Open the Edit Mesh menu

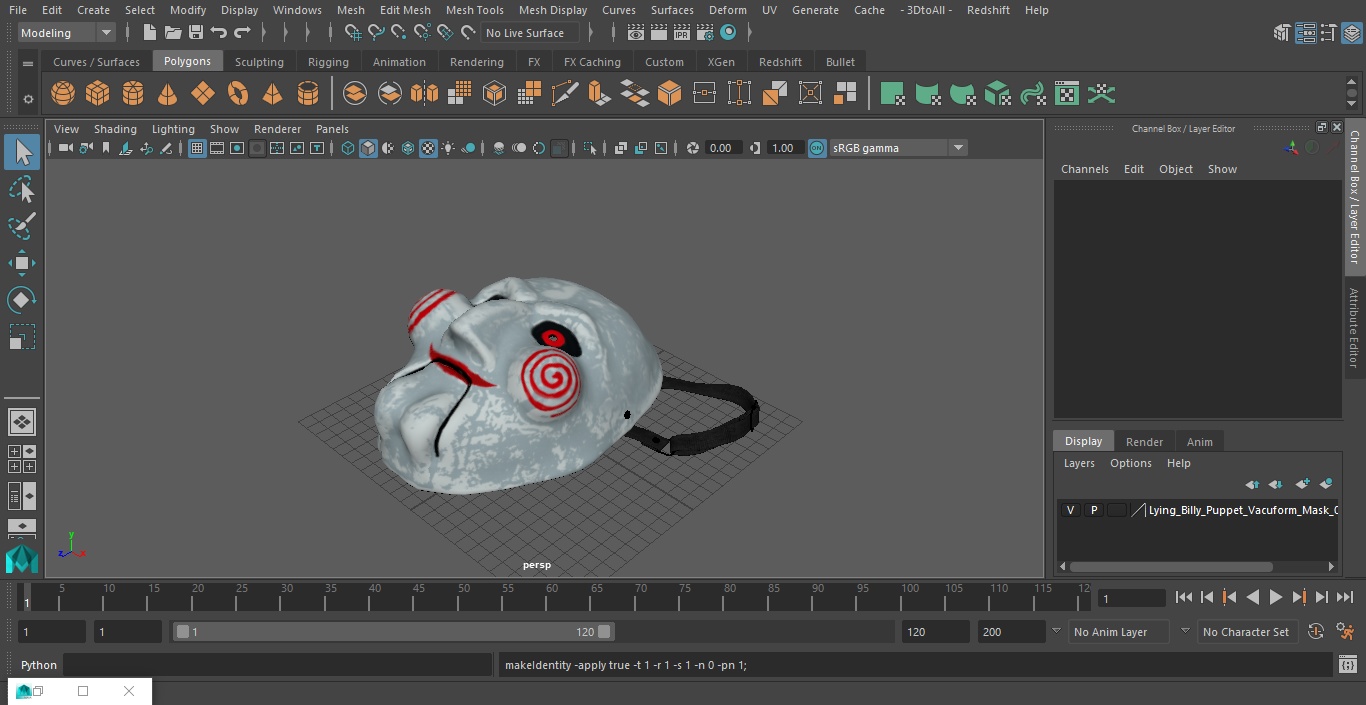405,10
